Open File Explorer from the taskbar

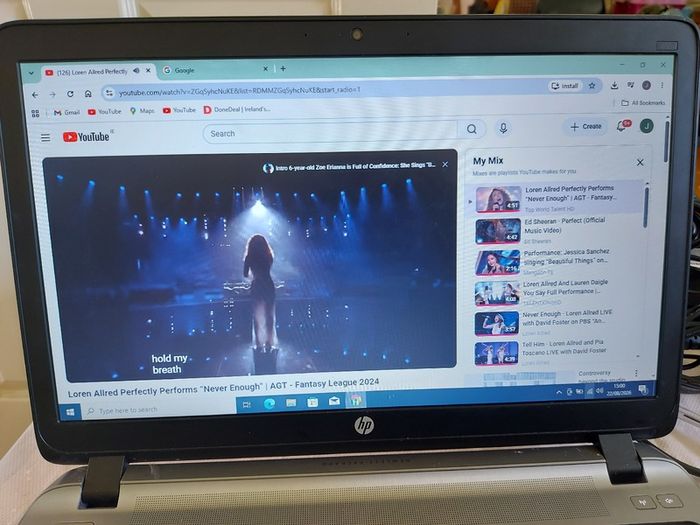coord(291,403)
